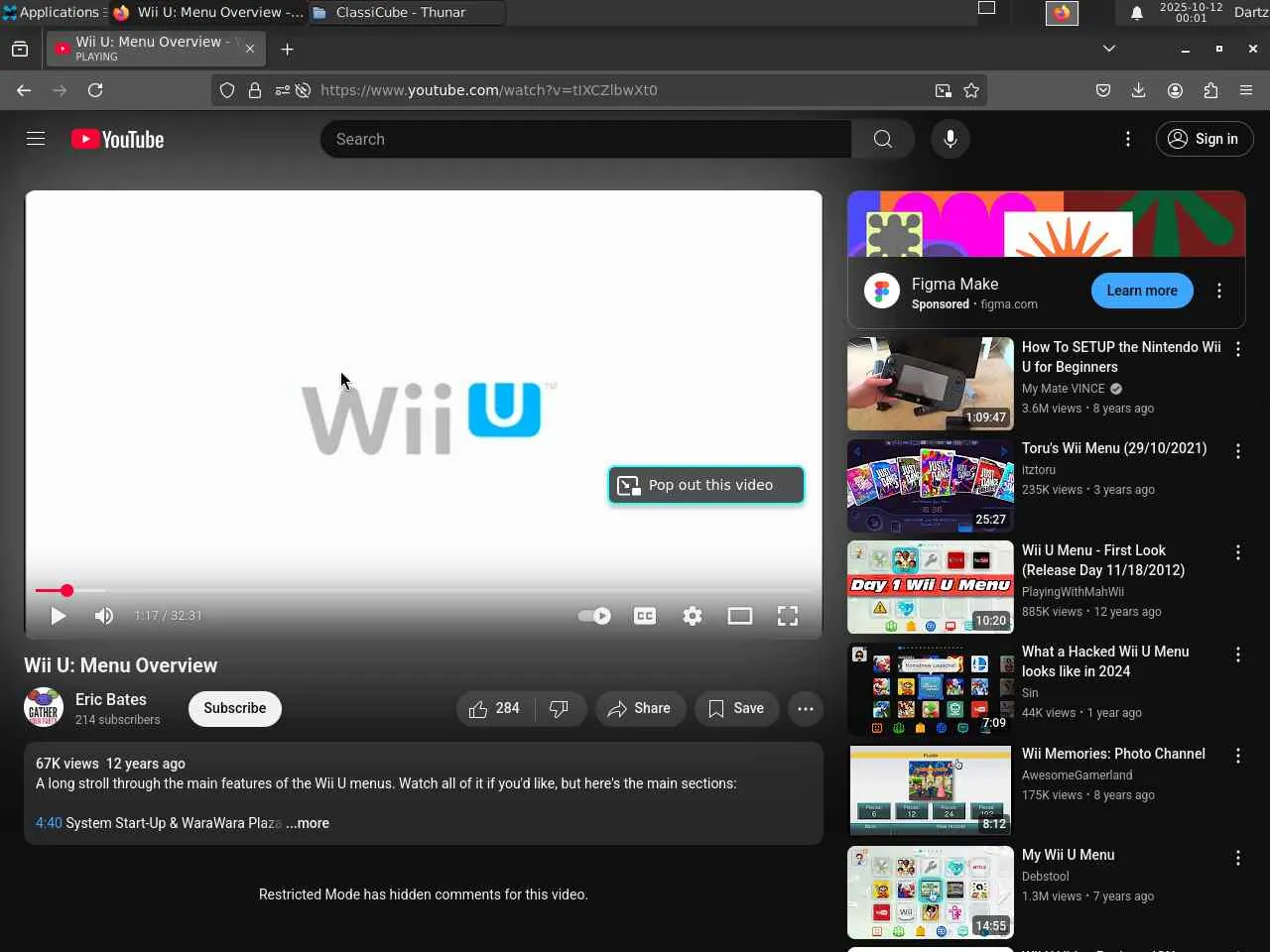Viewport: 1270px width, 952px height.
Task: Open the Applications menu
Action: tap(53, 12)
